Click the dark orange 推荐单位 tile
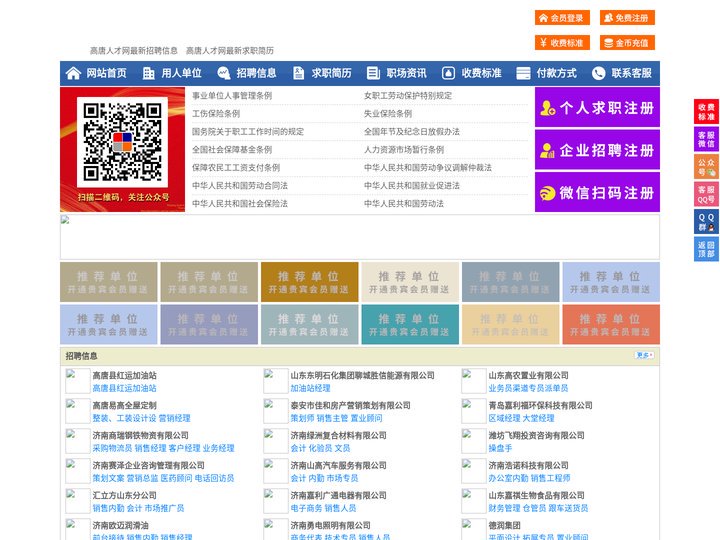This screenshot has width=720, height=540. 309,282
